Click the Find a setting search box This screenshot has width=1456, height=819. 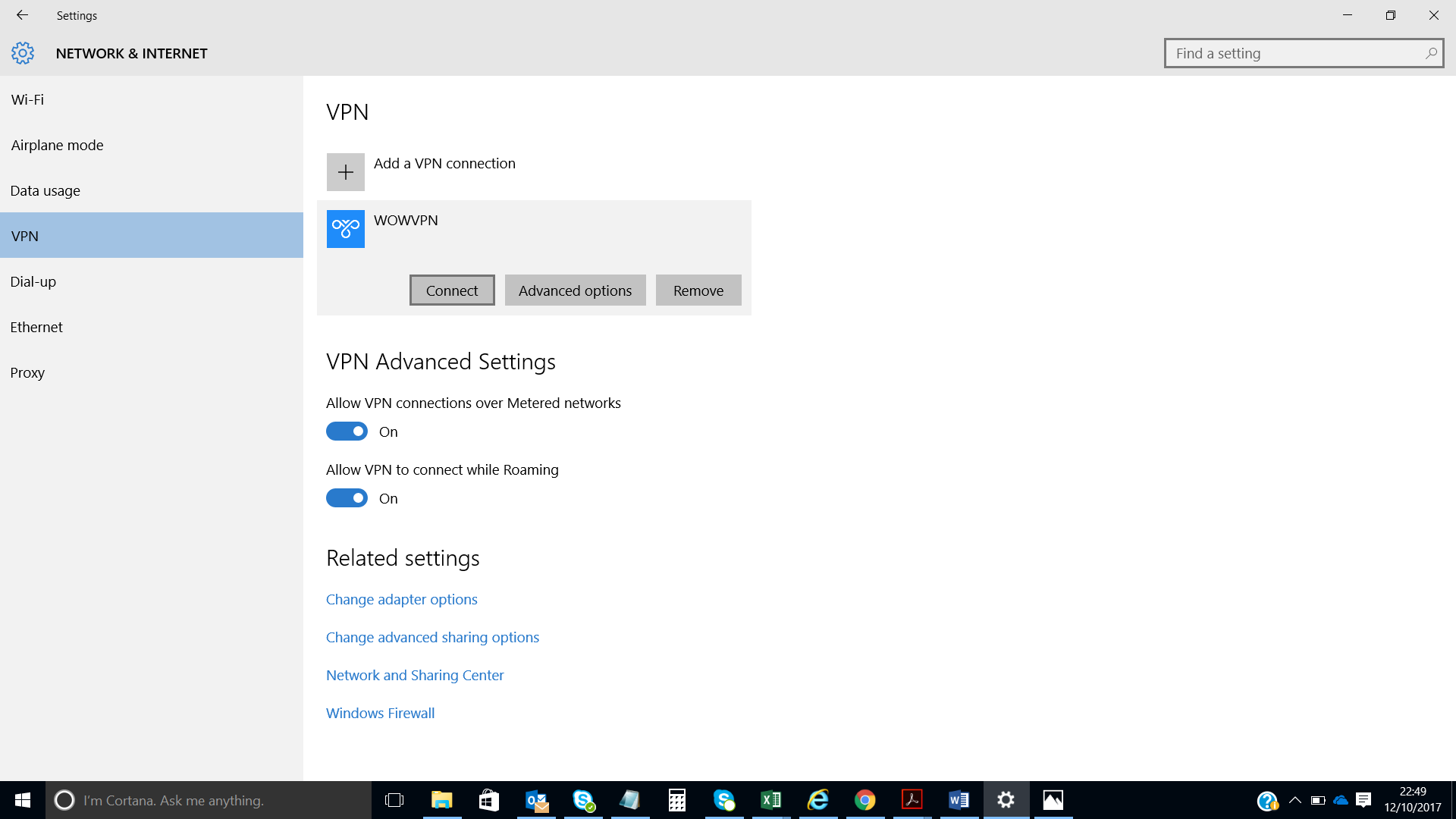[1304, 53]
